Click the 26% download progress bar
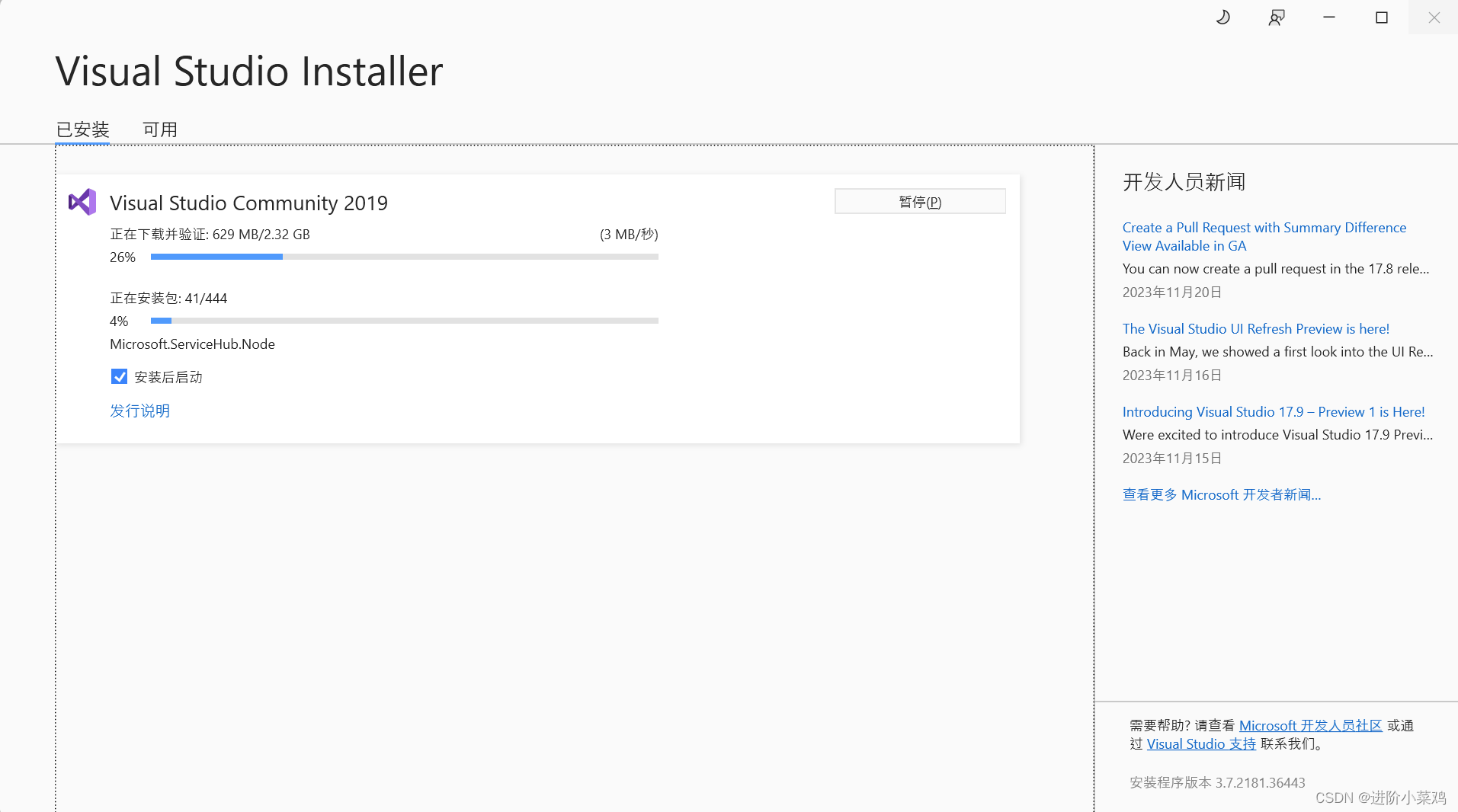This screenshot has width=1458, height=812. 404,257
